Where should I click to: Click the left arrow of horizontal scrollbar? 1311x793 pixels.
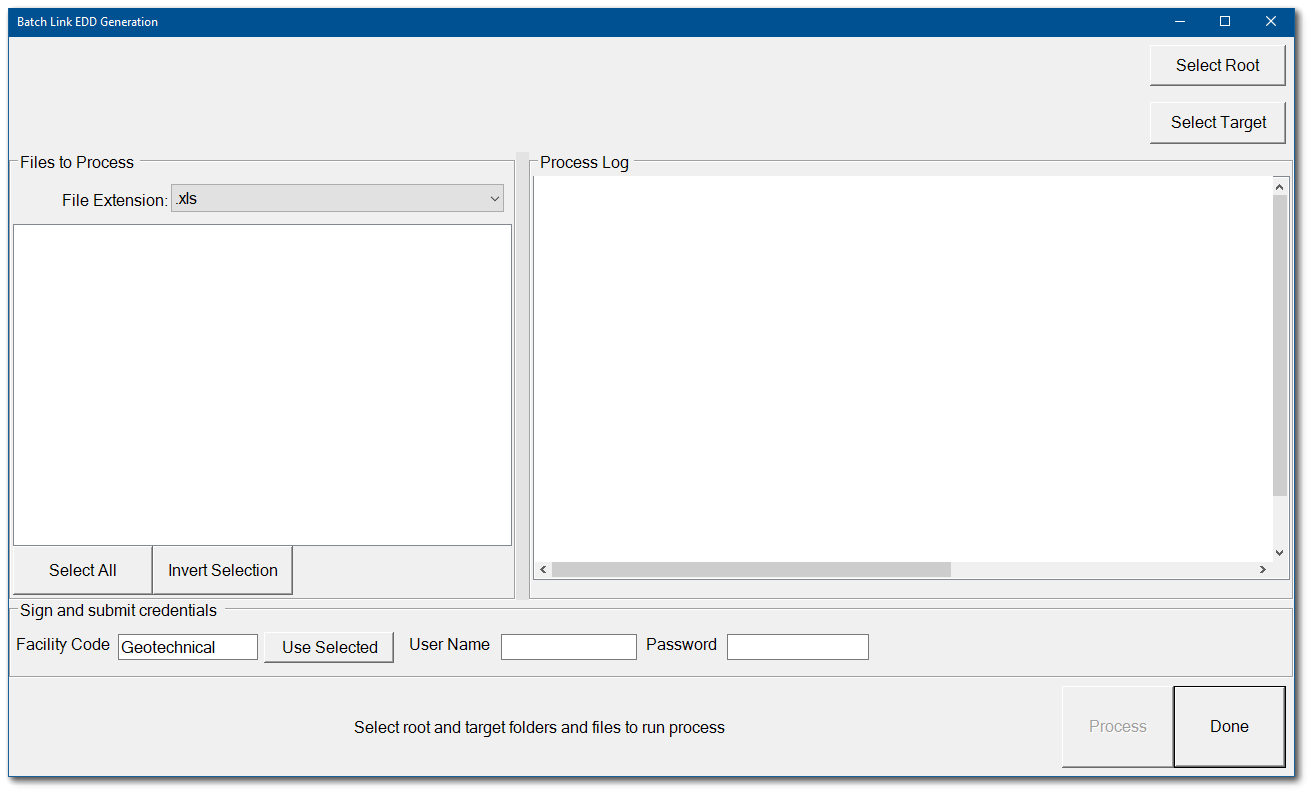pos(543,569)
